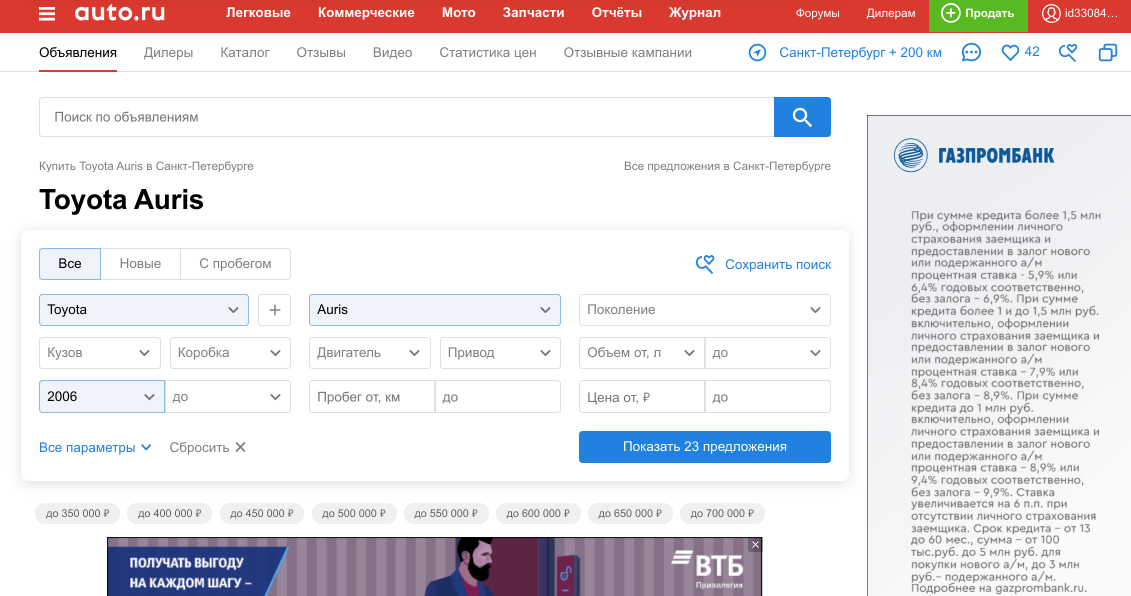
Task: Open the Мото menu
Action: (x=459, y=13)
